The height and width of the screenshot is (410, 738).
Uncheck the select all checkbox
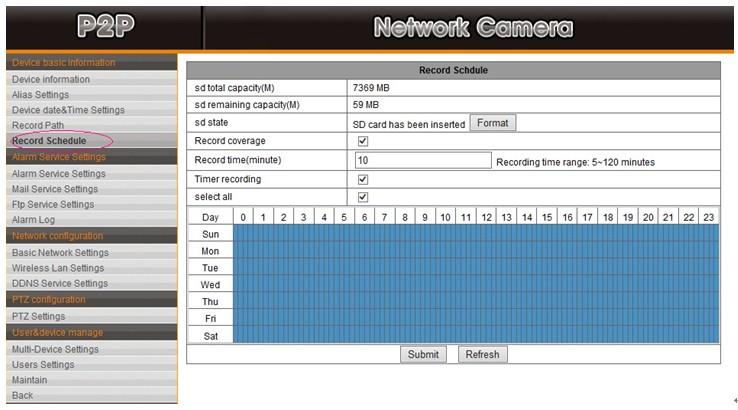click(363, 197)
